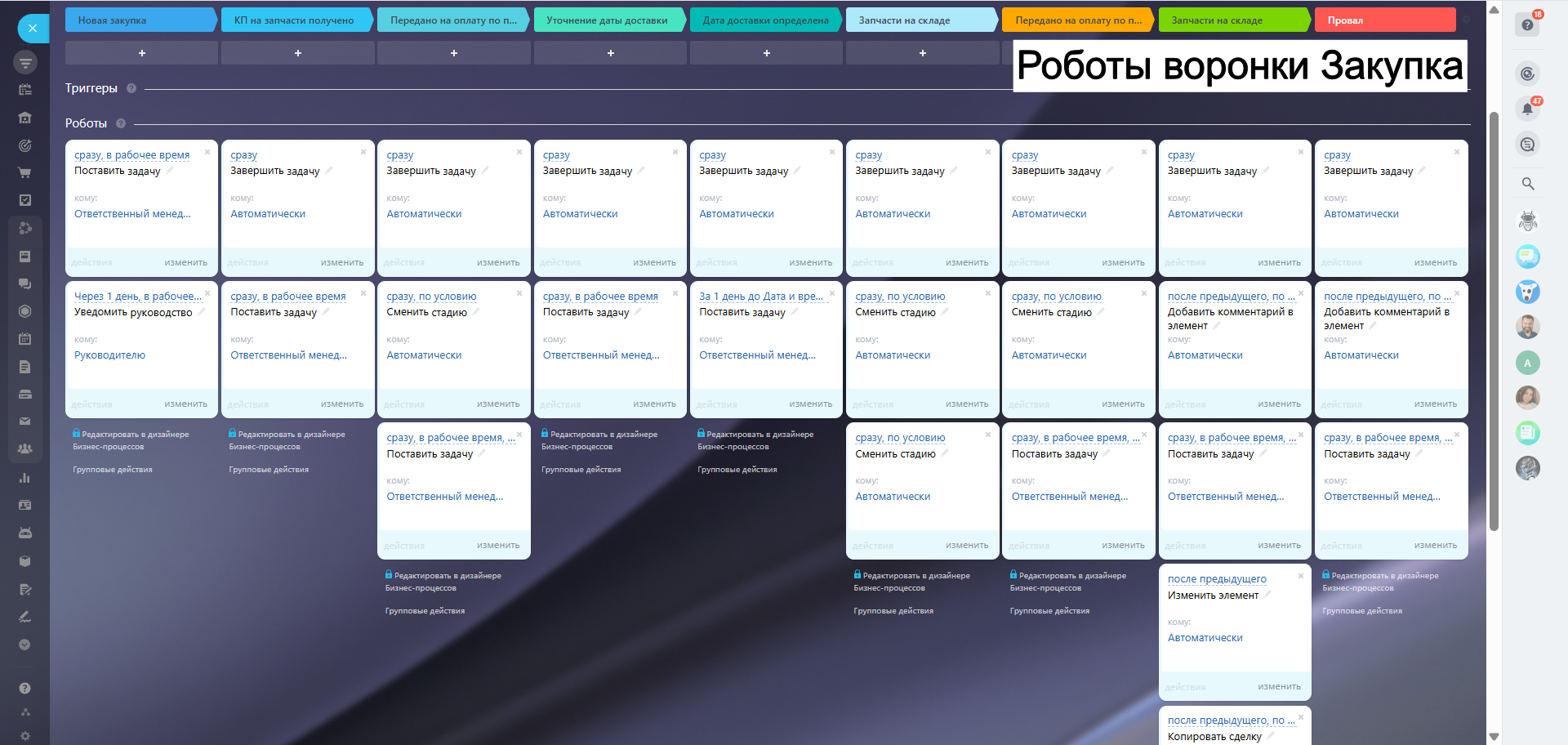Rename Уведомить руководство robot via pencil icon

(x=201, y=311)
